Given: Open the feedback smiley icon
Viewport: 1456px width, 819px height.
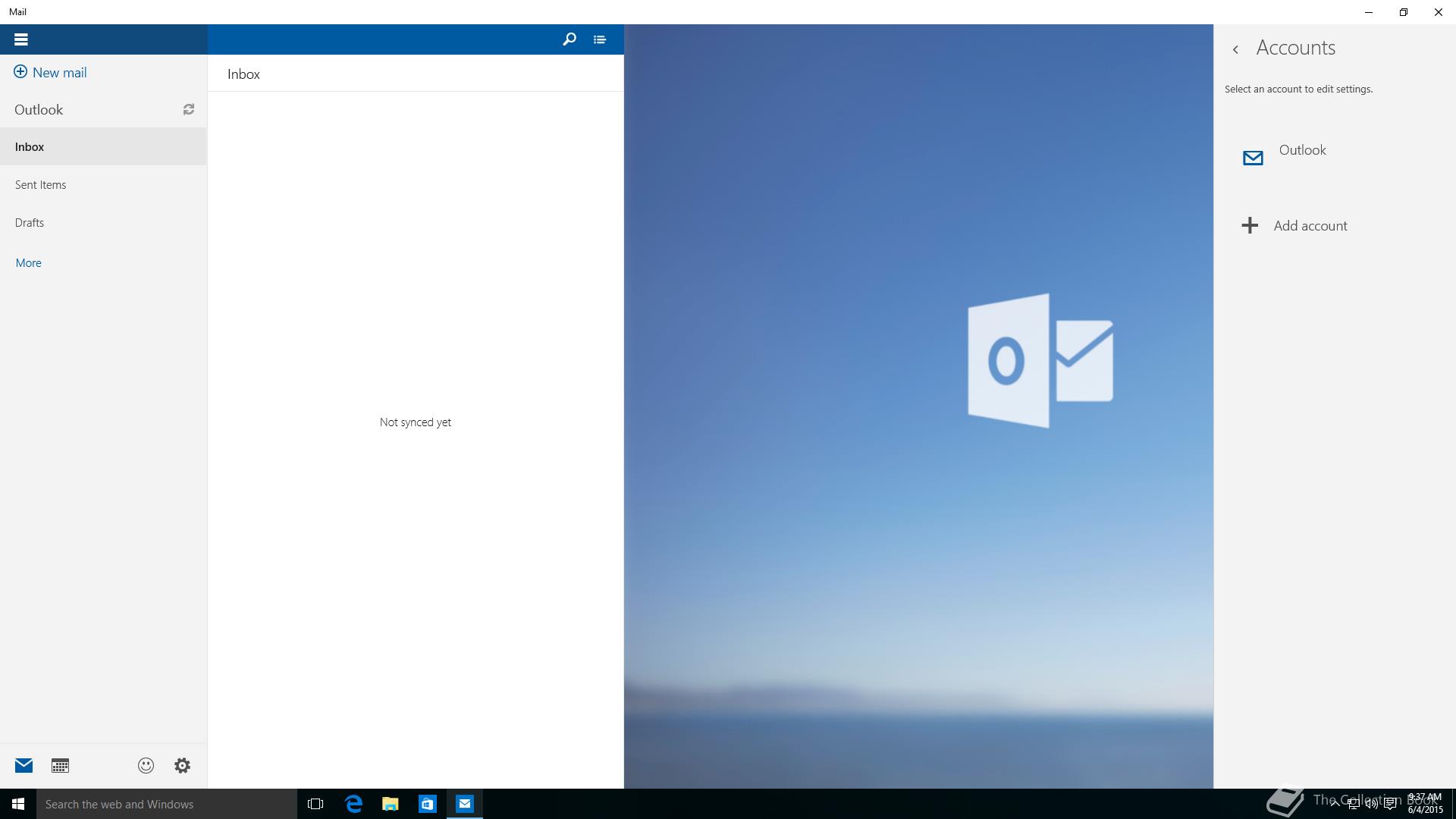Looking at the screenshot, I should (146, 766).
